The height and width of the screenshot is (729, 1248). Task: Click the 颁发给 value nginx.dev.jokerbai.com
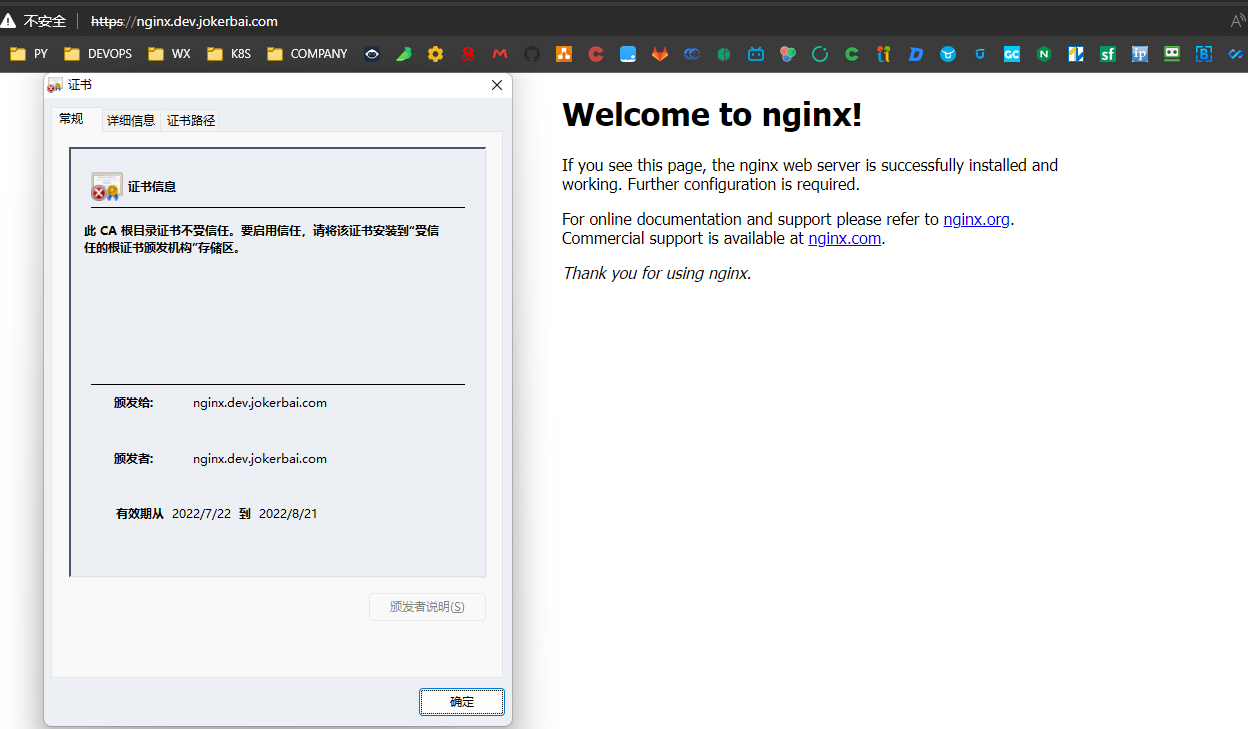point(260,403)
